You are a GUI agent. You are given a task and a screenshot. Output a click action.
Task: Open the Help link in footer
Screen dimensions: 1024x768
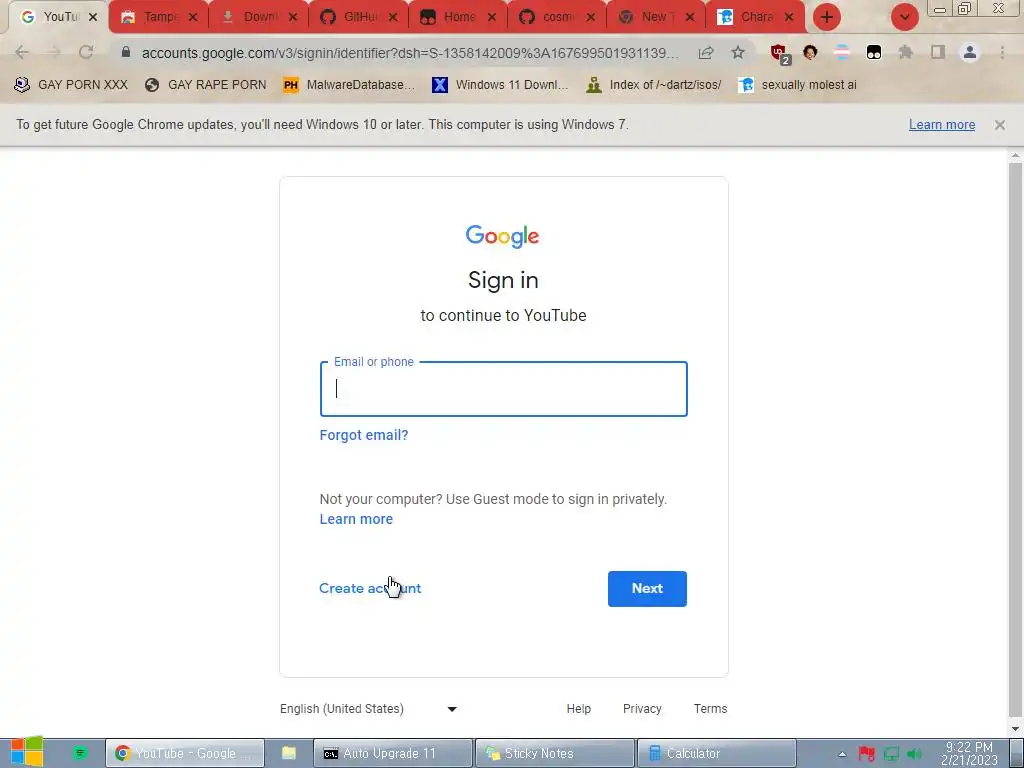coord(579,709)
